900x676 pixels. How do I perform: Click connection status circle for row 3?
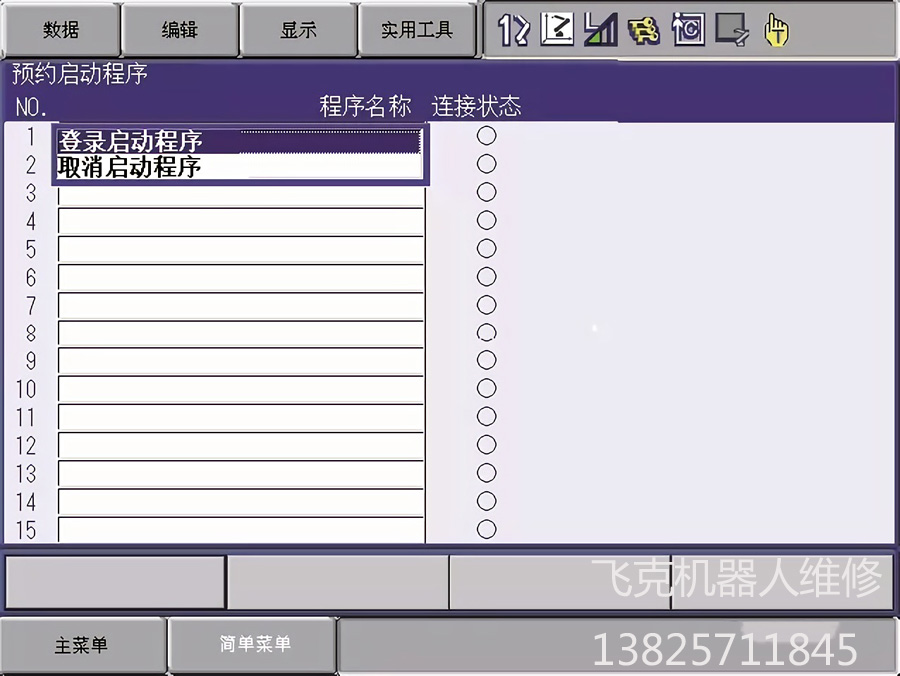click(487, 192)
